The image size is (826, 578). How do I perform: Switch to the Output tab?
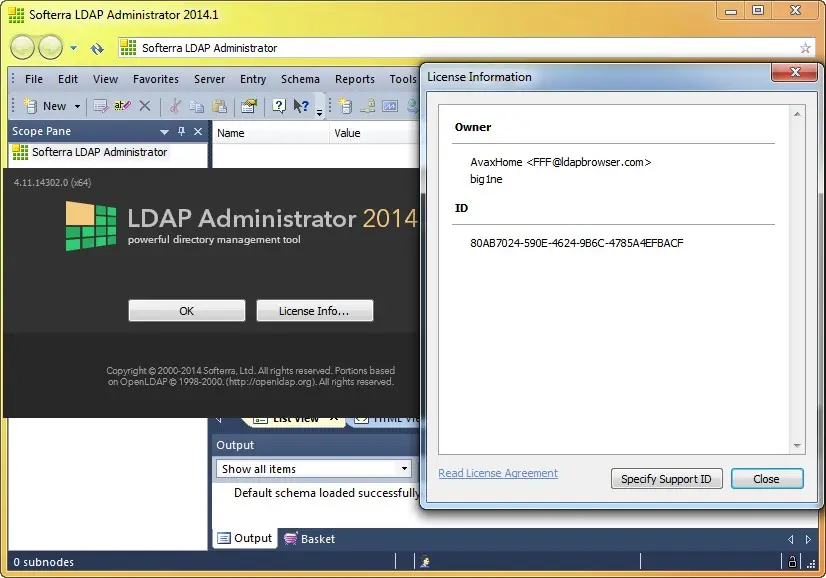(245, 538)
